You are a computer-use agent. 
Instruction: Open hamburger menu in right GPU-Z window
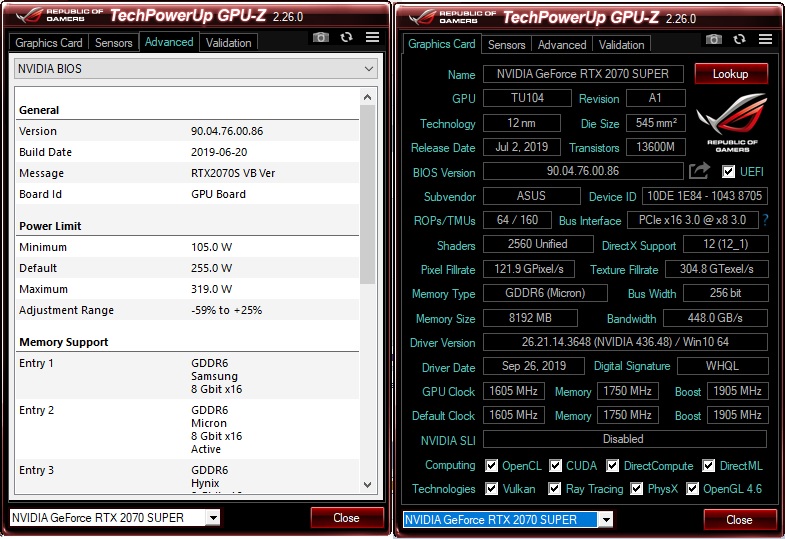click(x=765, y=39)
